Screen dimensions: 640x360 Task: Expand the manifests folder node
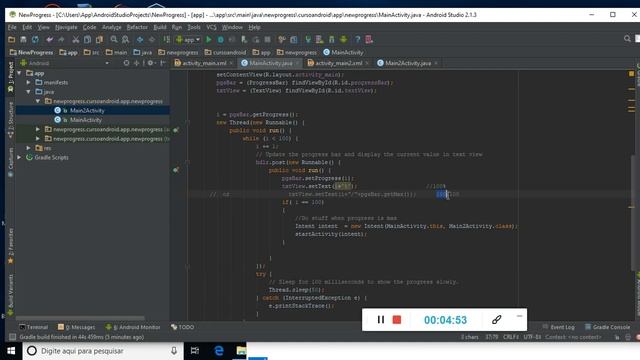coord(29,82)
